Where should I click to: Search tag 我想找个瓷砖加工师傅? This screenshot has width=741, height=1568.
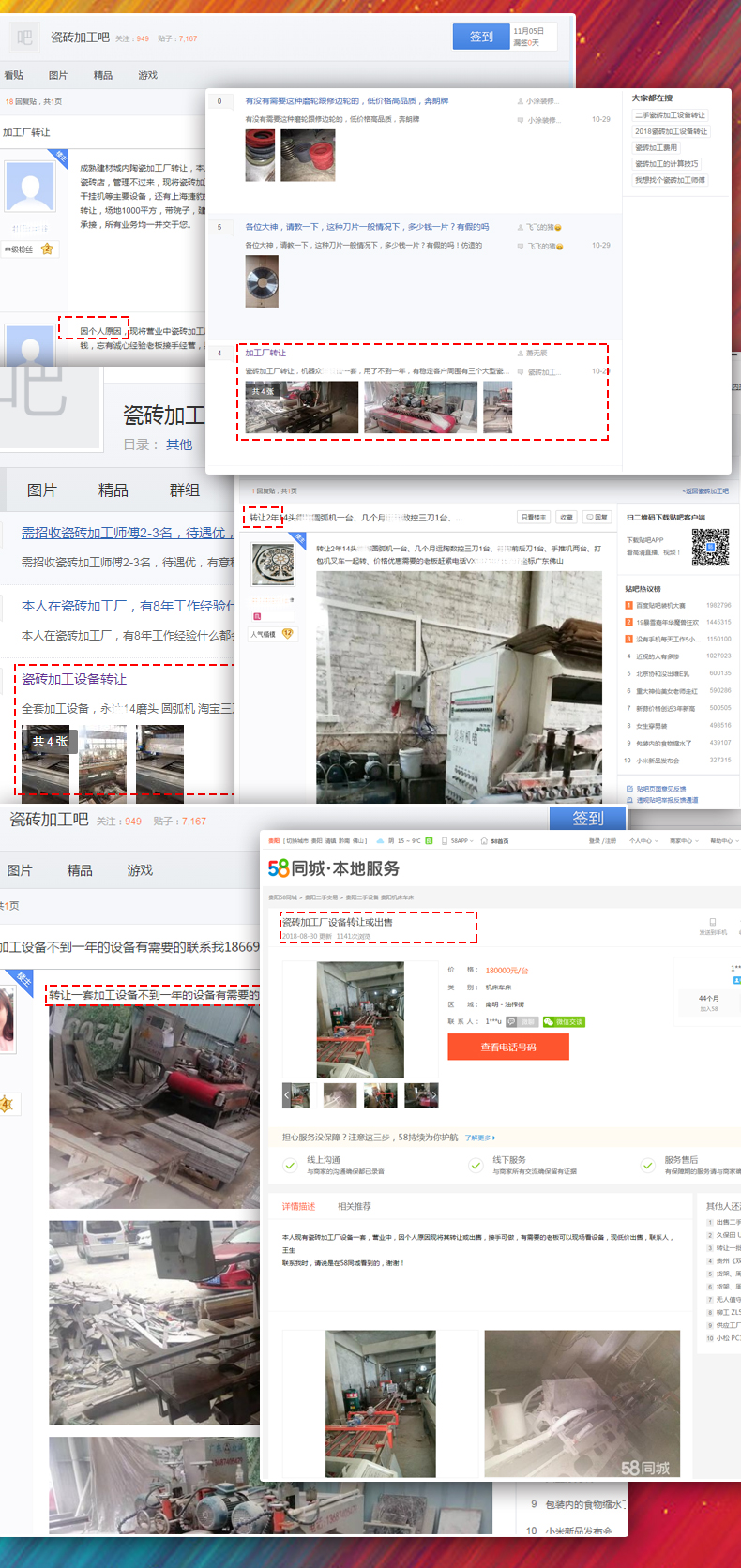(x=670, y=180)
